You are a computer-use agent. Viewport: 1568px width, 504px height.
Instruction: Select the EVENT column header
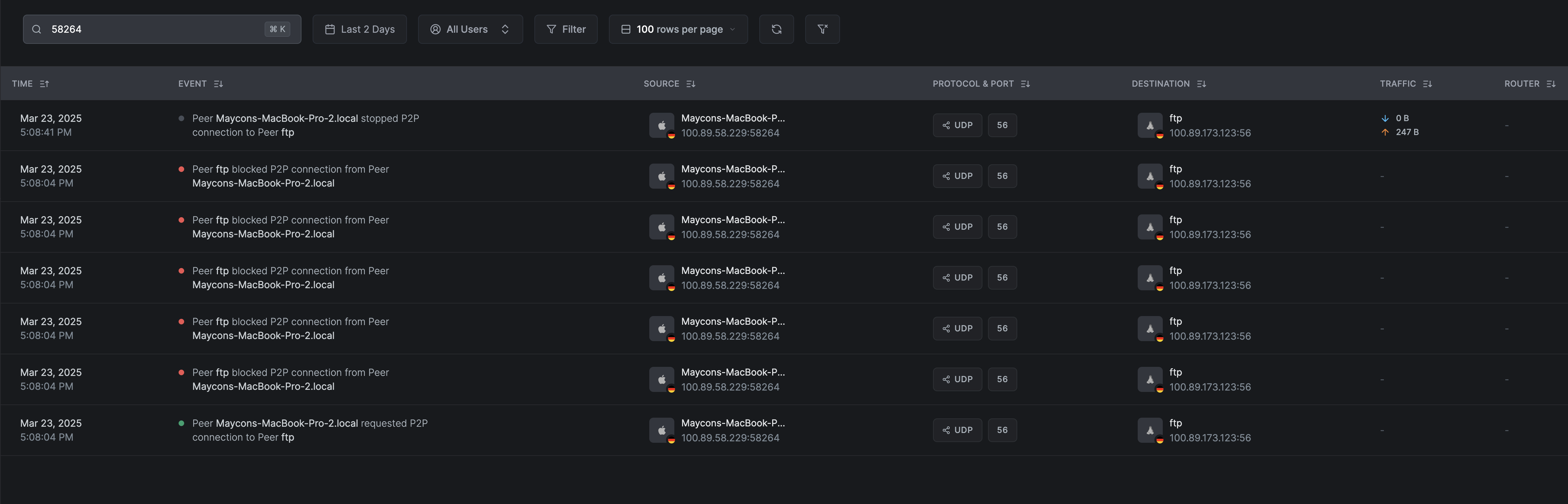click(193, 84)
